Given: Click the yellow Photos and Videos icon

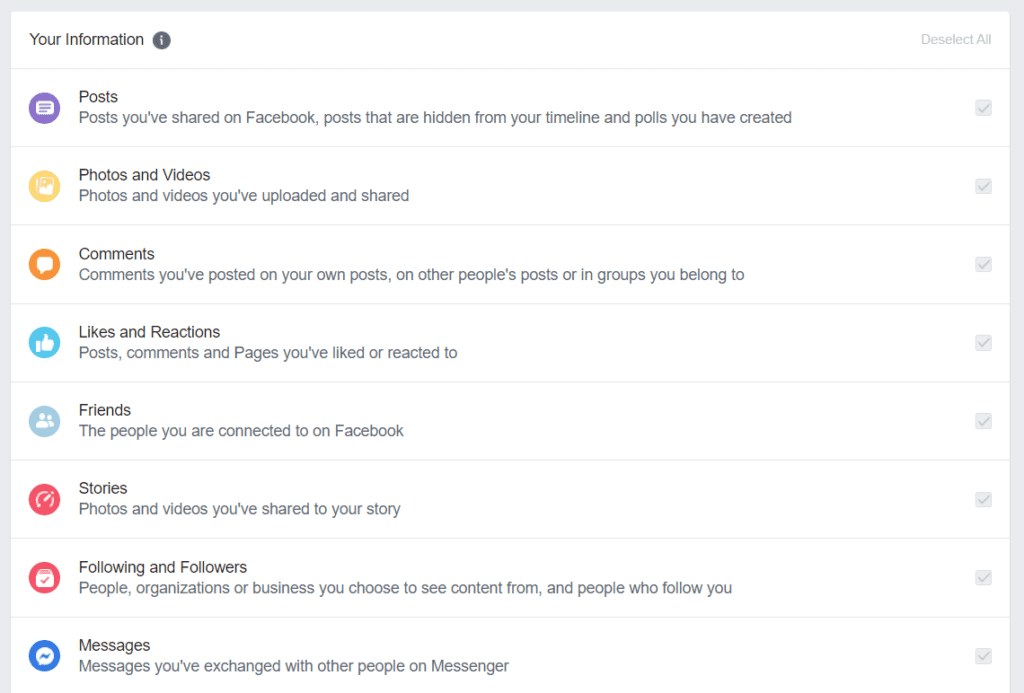Looking at the screenshot, I should coord(44,186).
